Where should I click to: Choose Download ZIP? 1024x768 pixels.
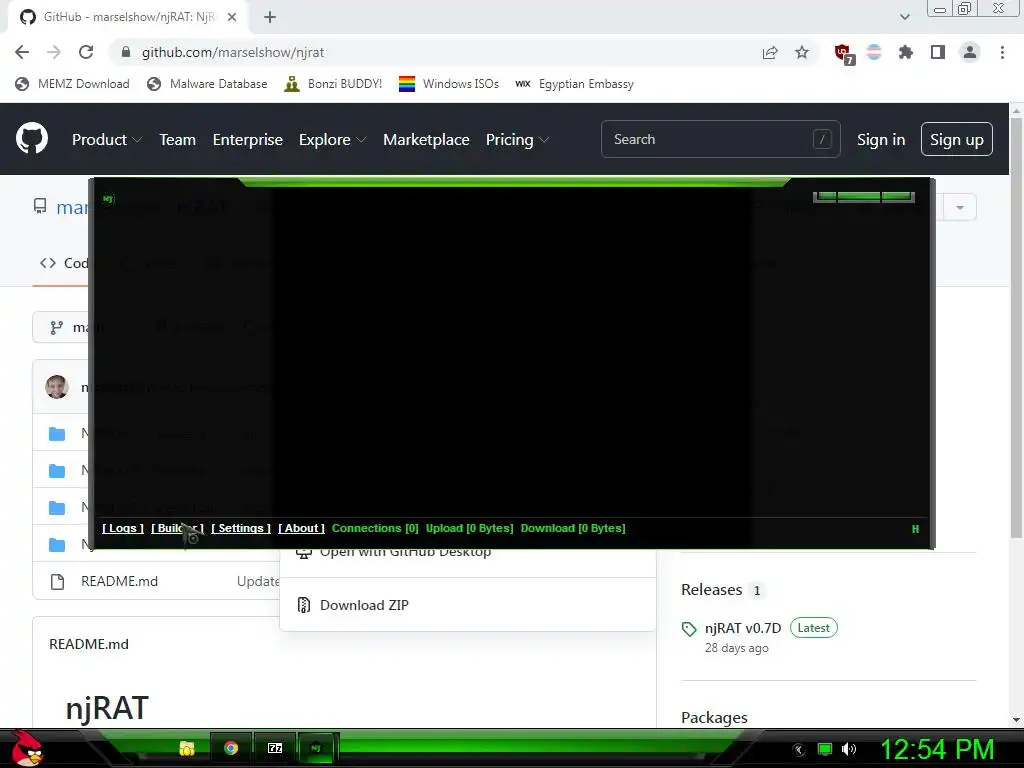click(x=468, y=605)
